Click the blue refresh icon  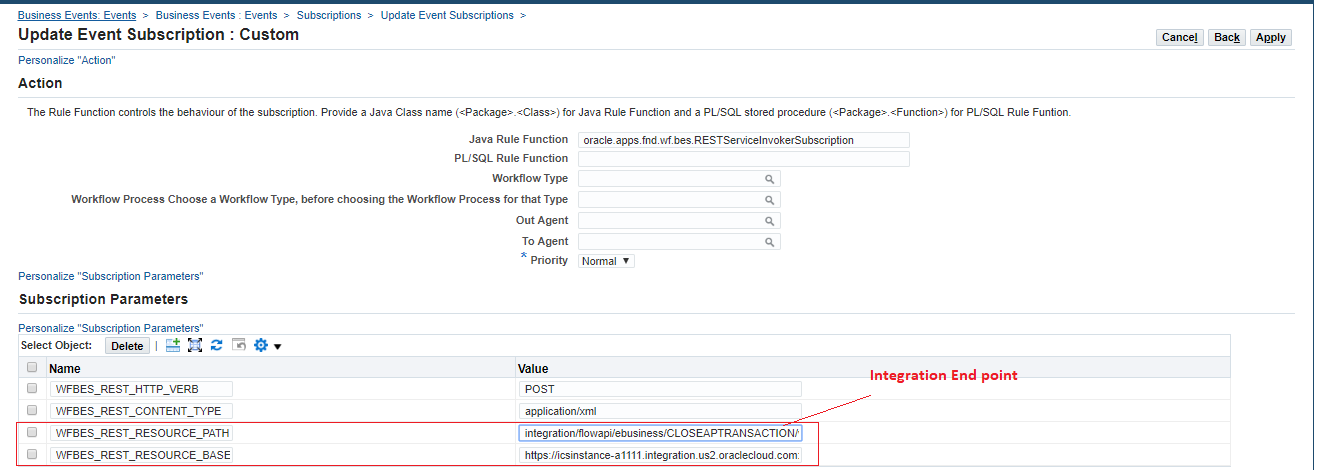(216, 345)
